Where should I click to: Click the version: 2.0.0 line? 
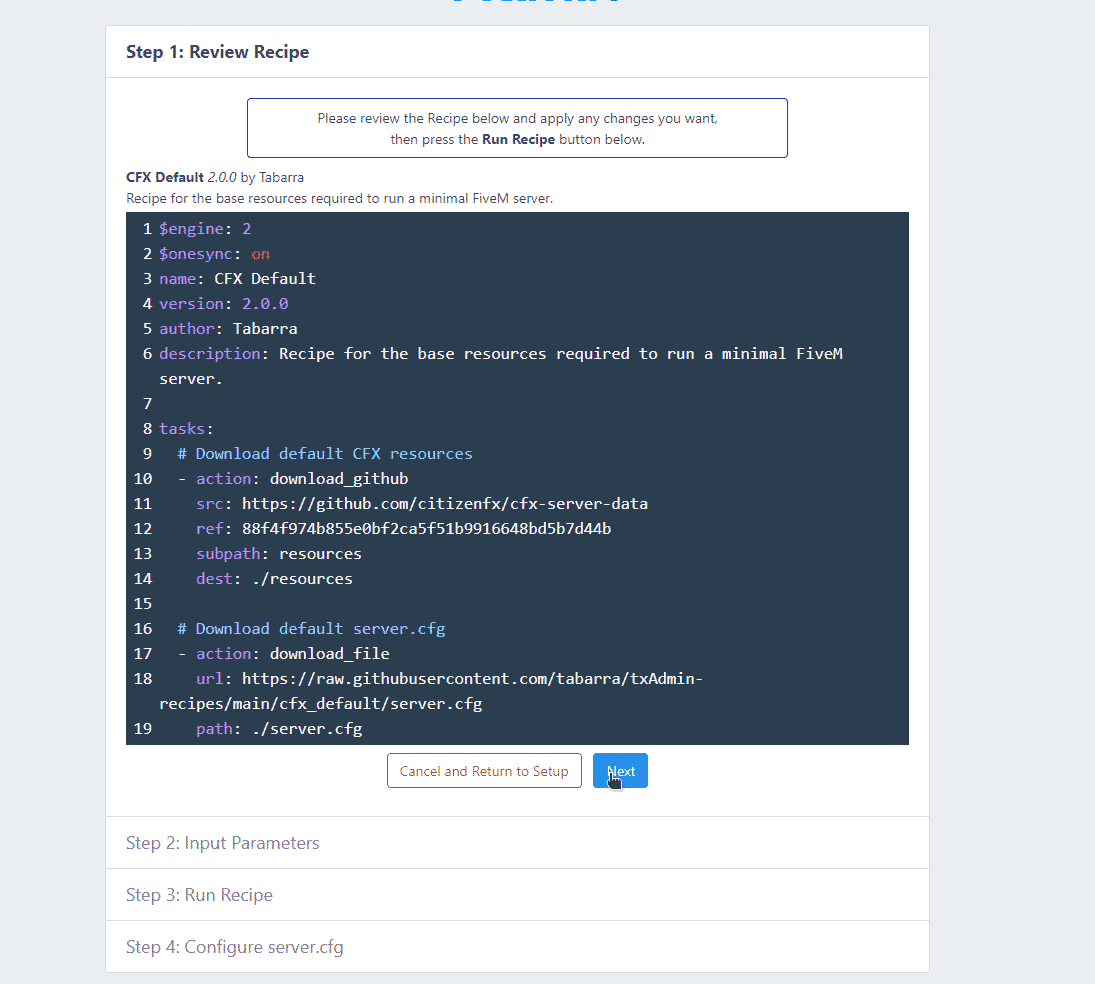tap(223, 304)
